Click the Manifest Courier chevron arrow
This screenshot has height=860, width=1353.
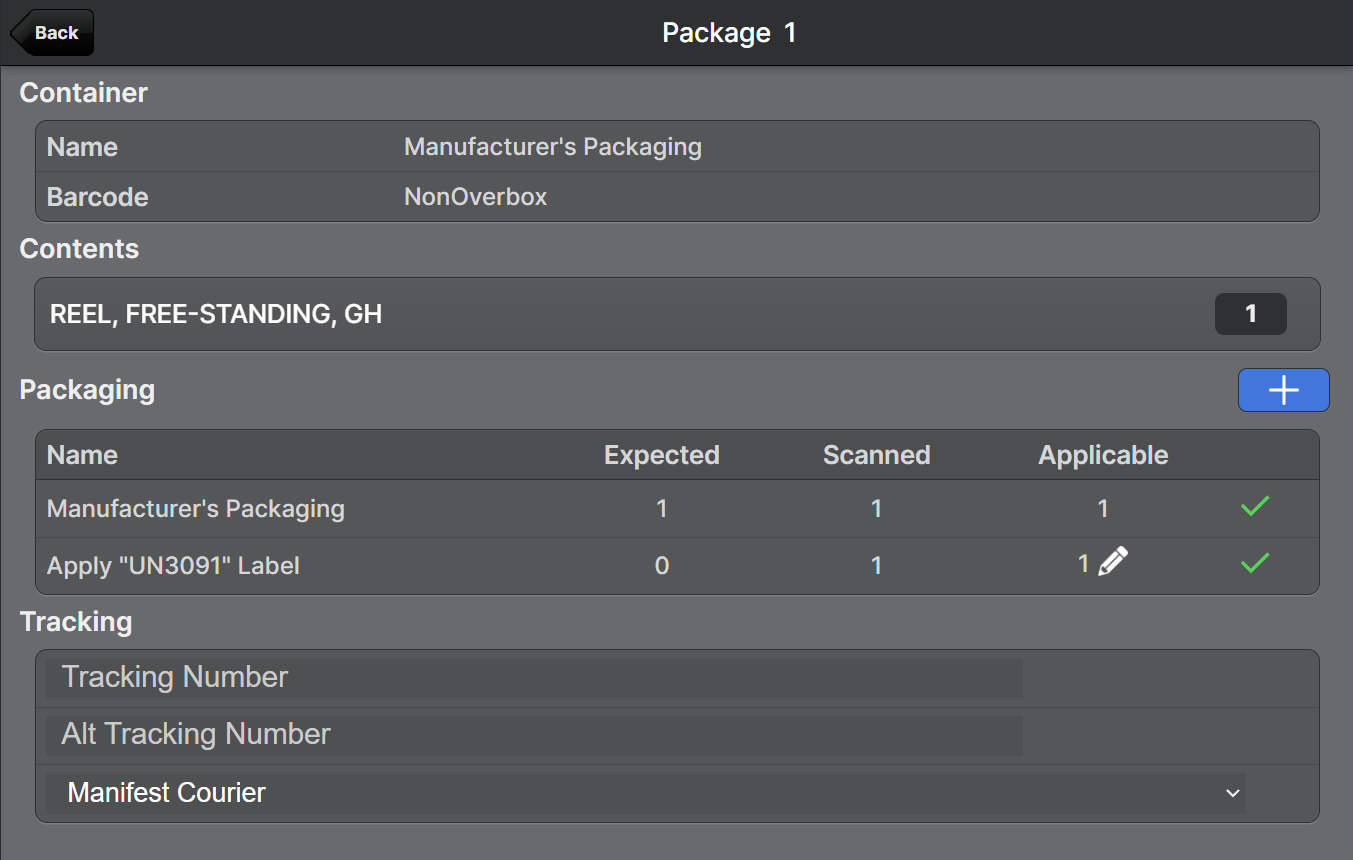pos(1232,793)
